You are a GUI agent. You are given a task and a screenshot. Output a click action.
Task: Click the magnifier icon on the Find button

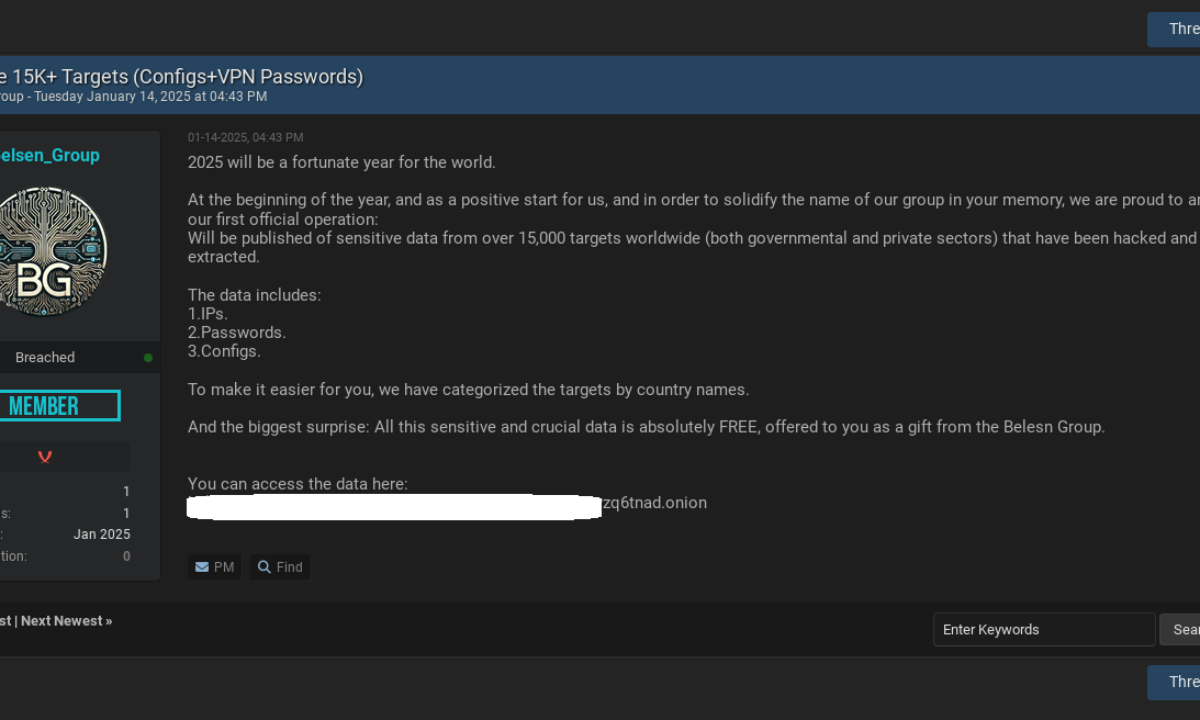[264, 567]
